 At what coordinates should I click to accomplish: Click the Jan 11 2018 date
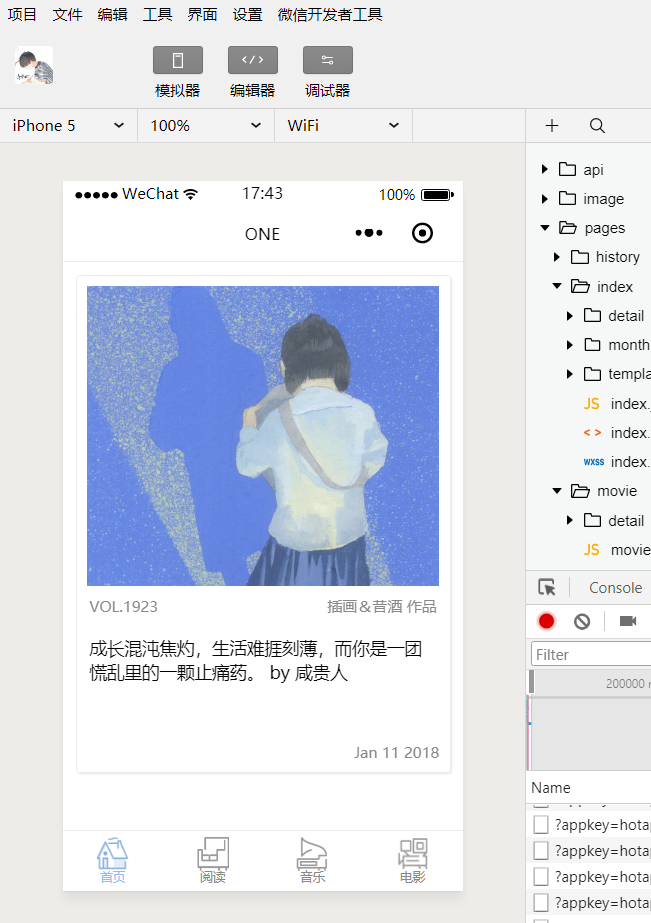point(397,752)
